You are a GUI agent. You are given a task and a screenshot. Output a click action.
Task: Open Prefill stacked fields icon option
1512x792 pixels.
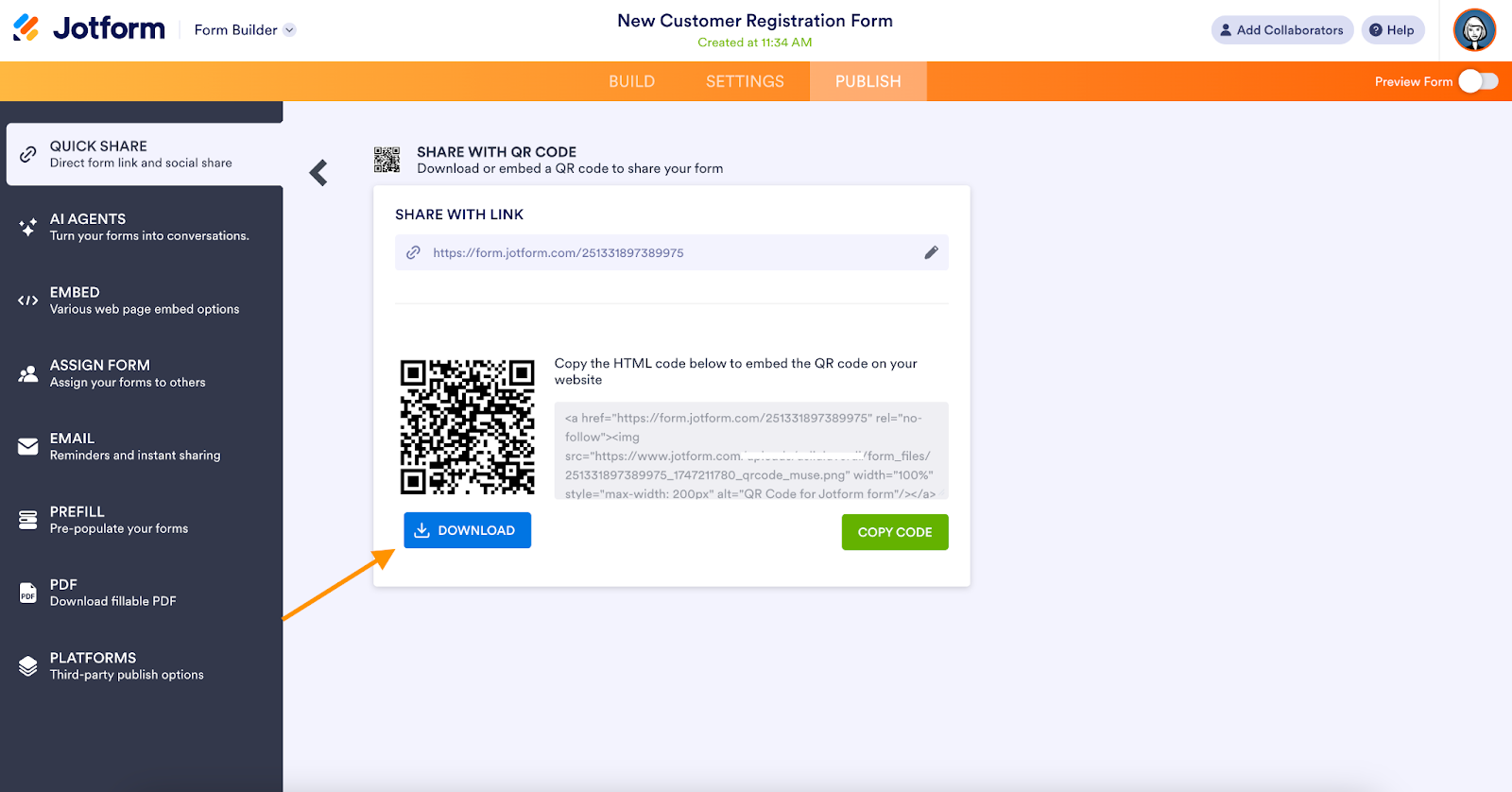pos(28,520)
